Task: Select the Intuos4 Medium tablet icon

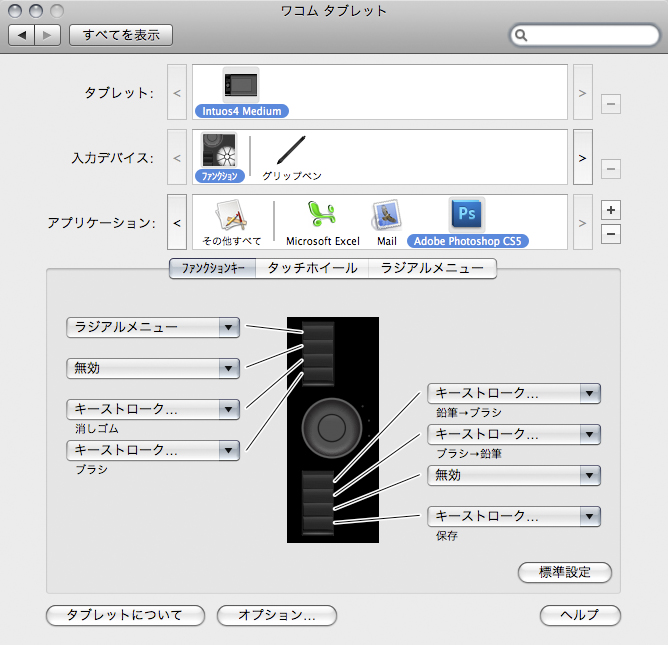Action: [x=241, y=86]
